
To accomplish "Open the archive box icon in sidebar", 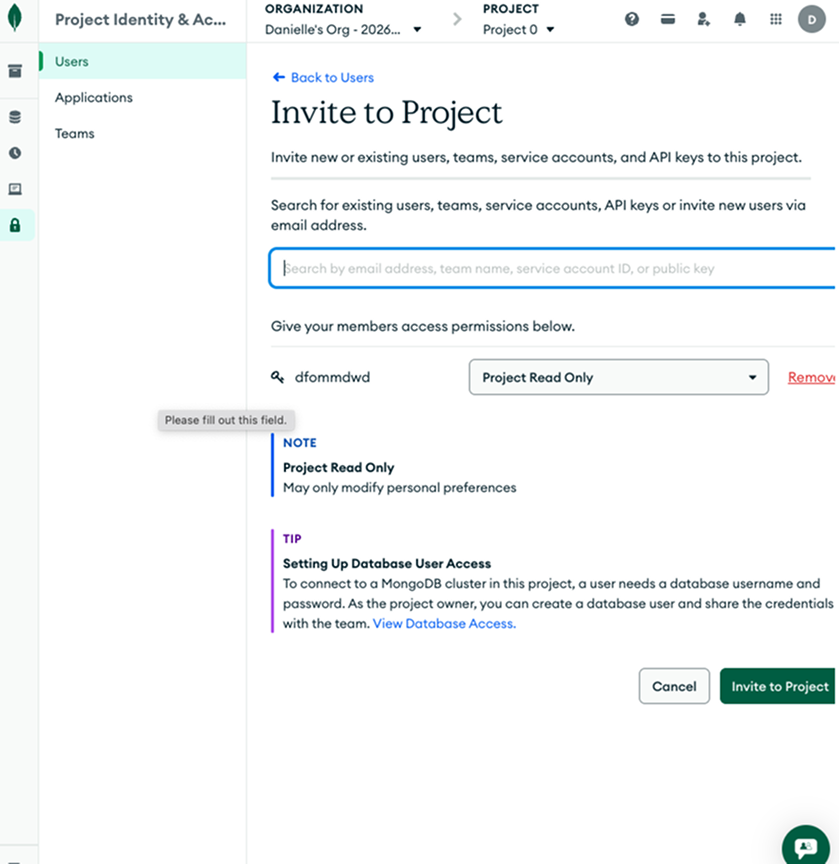I will pyautogui.click(x=15, y=71).
